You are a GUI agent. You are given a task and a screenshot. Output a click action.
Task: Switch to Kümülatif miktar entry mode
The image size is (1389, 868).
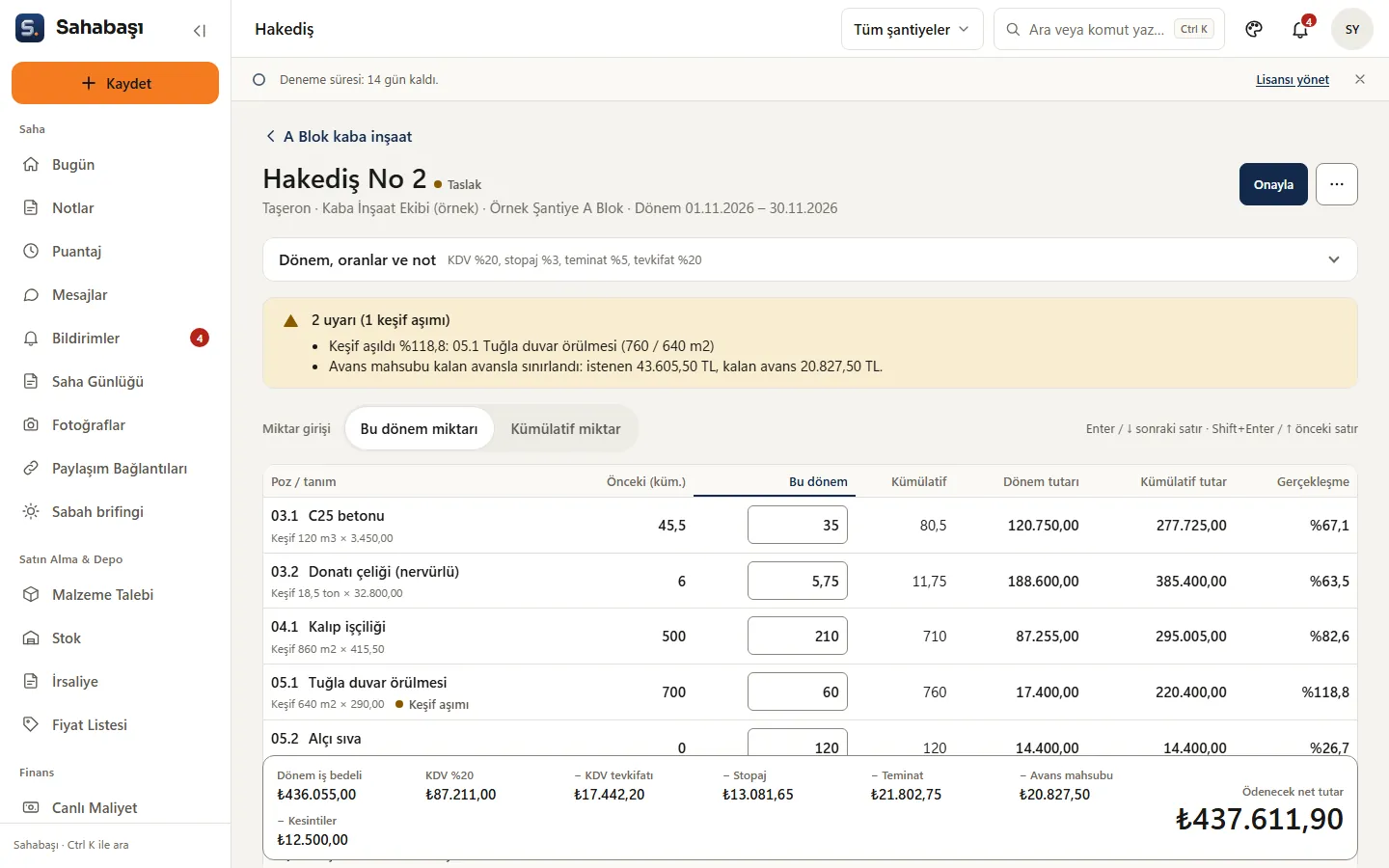click(x=565, y=428)
